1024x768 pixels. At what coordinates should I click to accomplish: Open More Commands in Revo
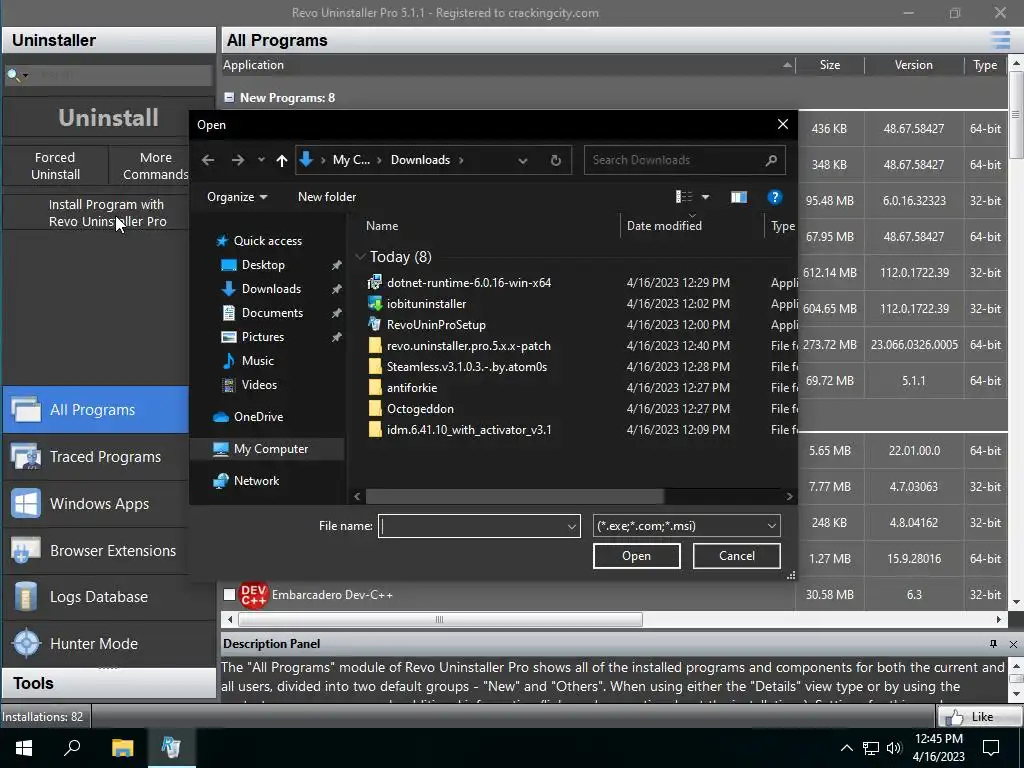[x=155, y=166]
